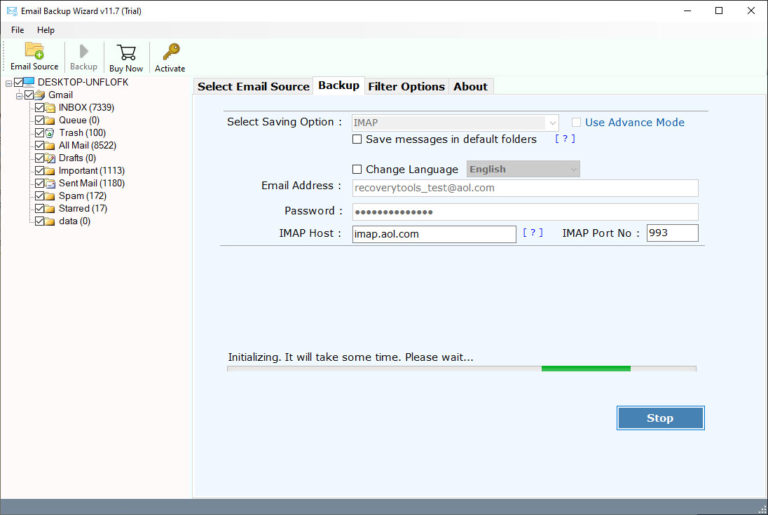The width and height of the screenshot is (768, 515).
Task: Click the Activate key icon
Action: click(171, 51)
